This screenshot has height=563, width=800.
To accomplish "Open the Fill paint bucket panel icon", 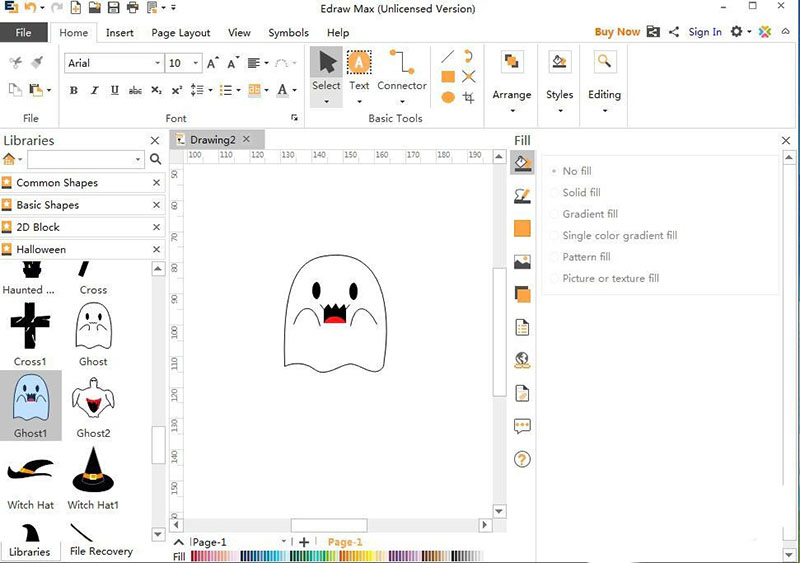I will 522,163.
